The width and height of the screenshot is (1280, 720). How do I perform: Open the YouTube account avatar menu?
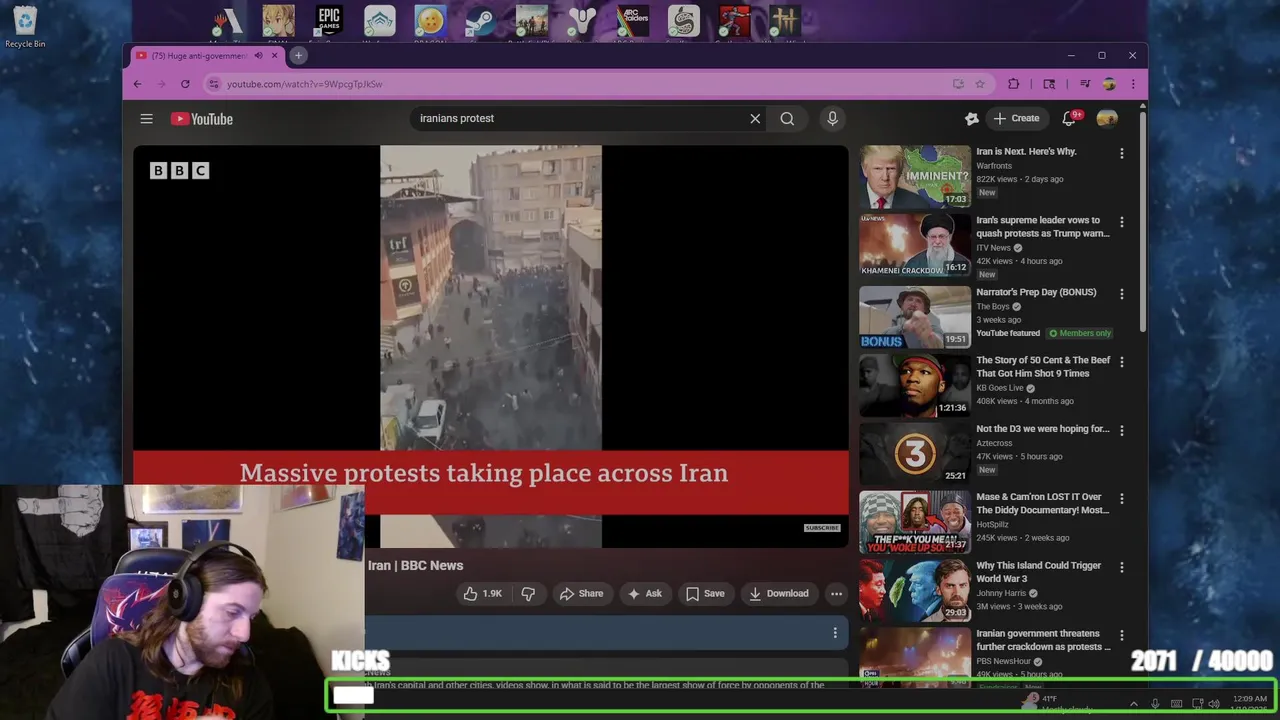1107,118
